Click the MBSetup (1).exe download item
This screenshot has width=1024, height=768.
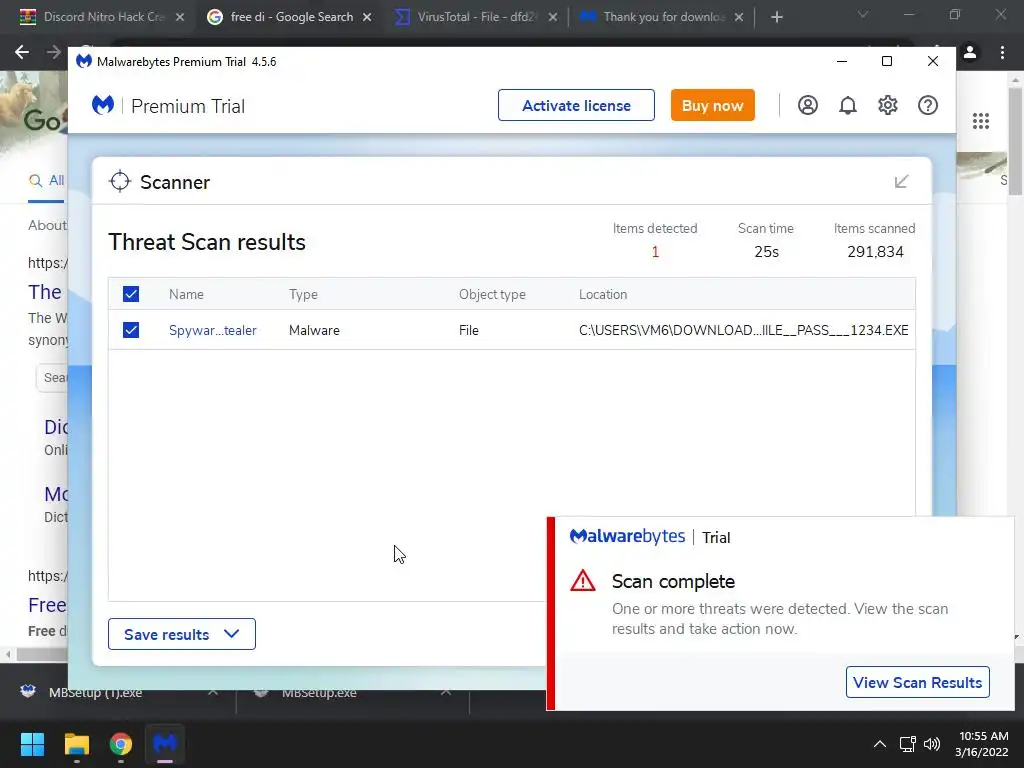(95, 692)
